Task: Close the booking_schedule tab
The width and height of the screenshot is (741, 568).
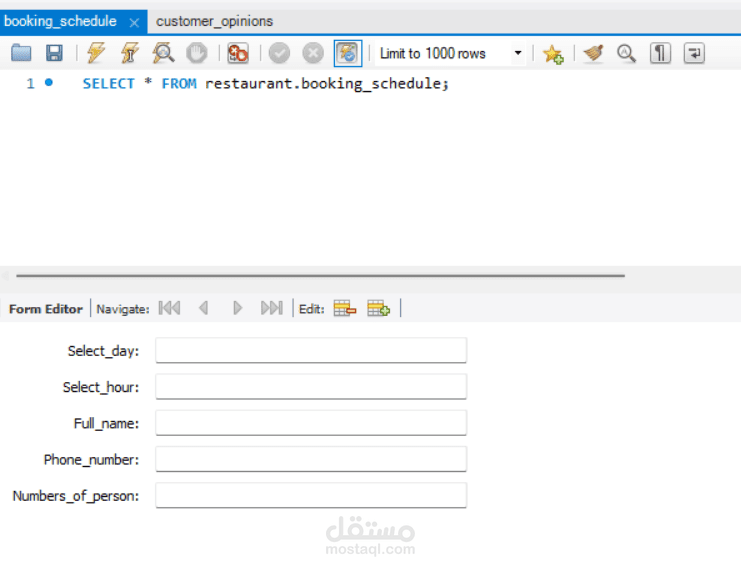Action: 134,23
